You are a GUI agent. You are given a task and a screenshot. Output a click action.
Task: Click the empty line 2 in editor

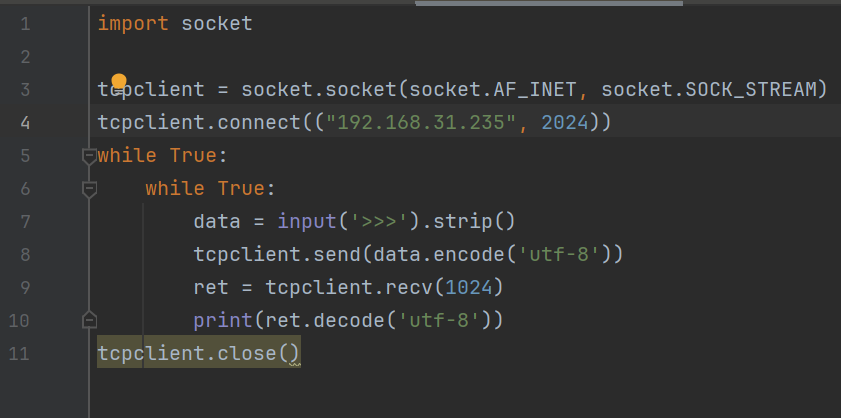(461, 57)
